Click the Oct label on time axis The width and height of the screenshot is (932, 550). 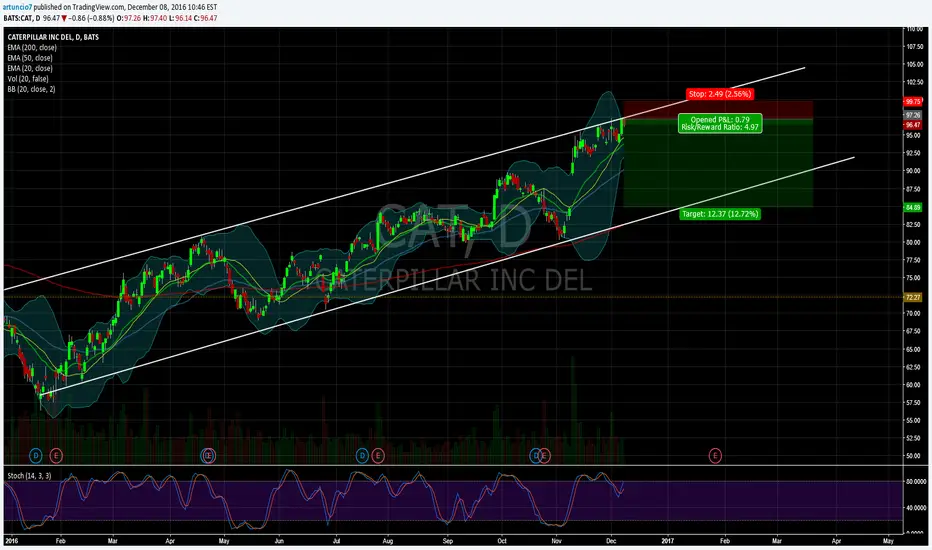(x=502, y=542)
